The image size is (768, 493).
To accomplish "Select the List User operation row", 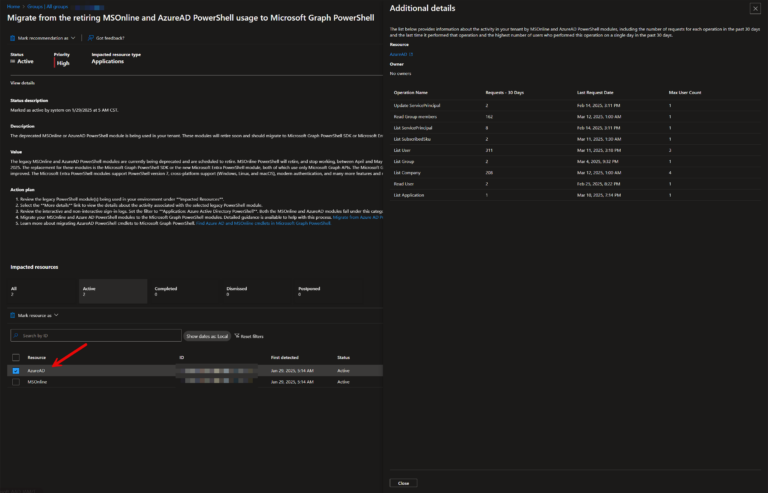I will [575, 151].
